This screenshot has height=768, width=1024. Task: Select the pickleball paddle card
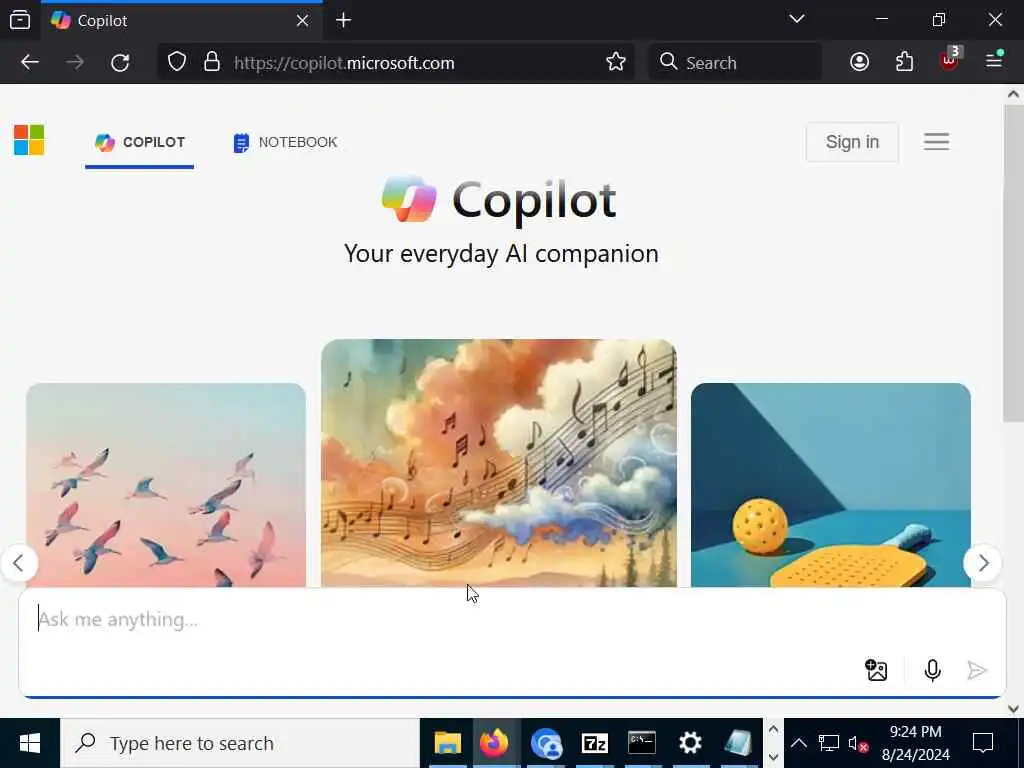[831, 485]
